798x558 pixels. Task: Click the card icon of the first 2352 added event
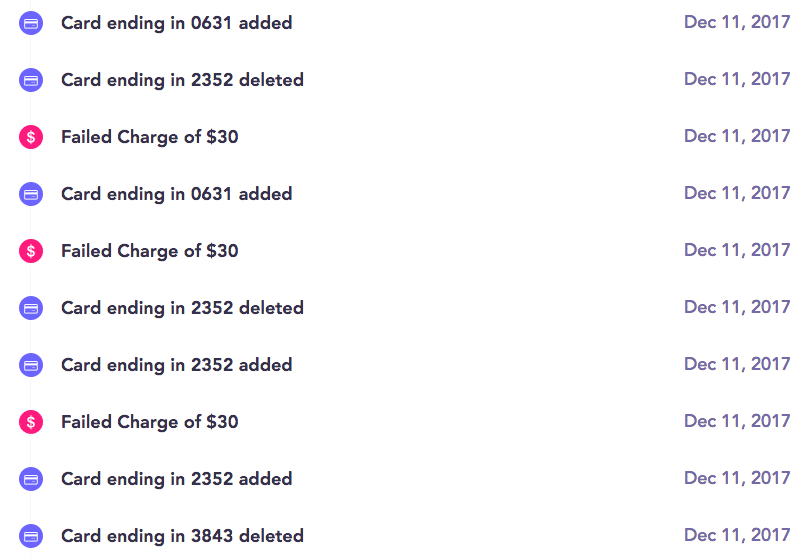click(x=31, y=365)
